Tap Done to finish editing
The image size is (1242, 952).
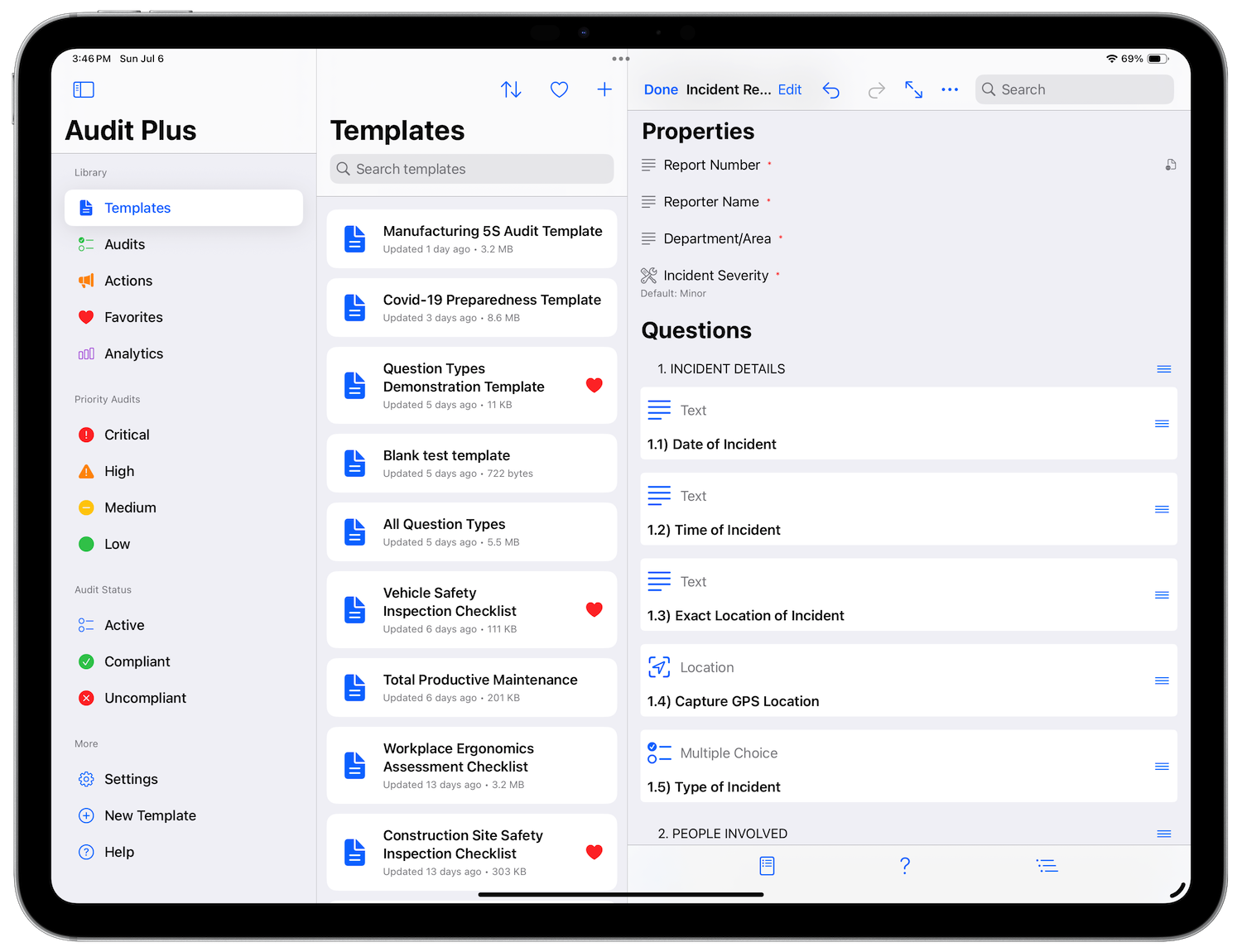tap(661, 89)
